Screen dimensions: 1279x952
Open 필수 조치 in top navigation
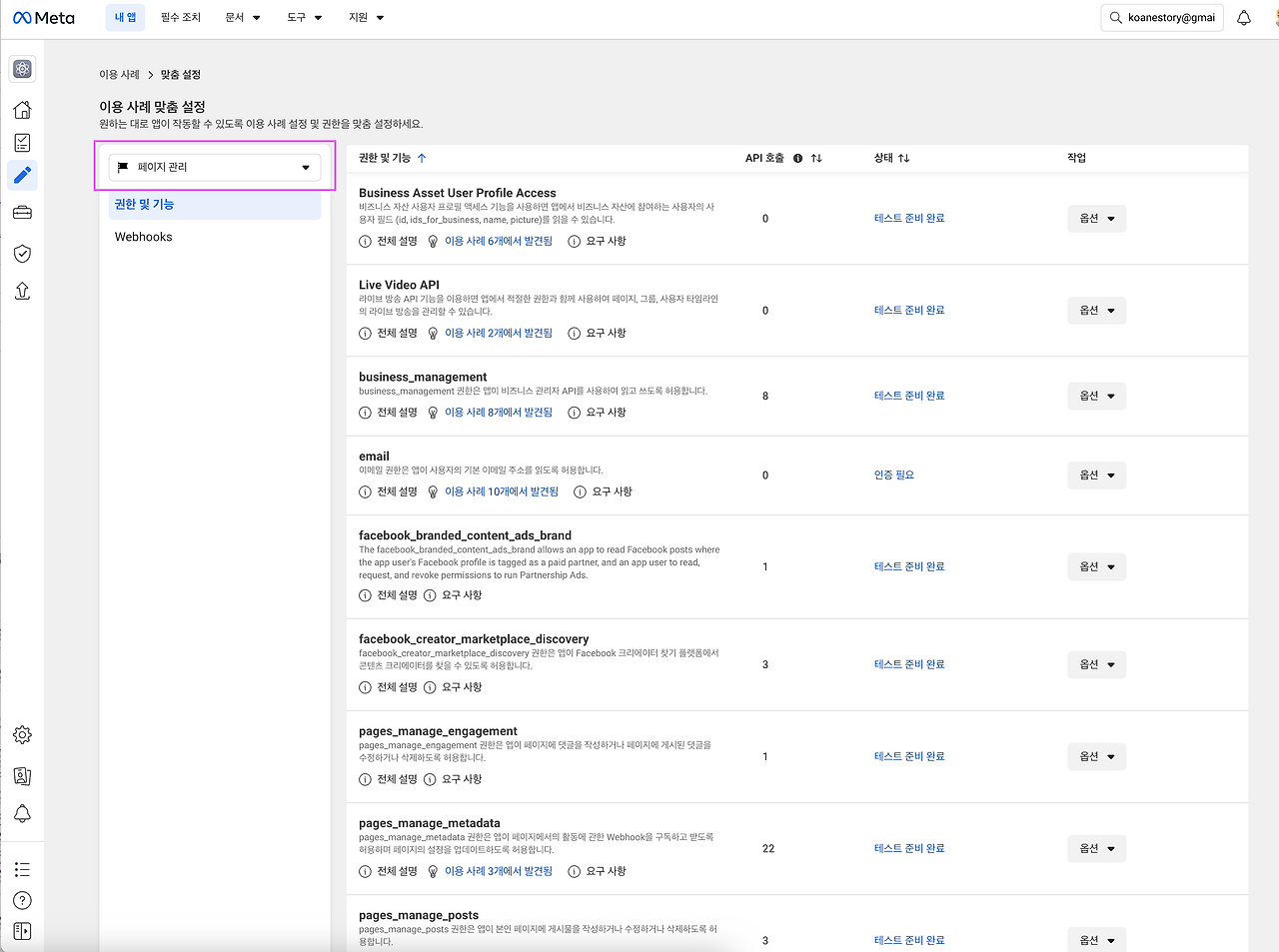(181, 17)
